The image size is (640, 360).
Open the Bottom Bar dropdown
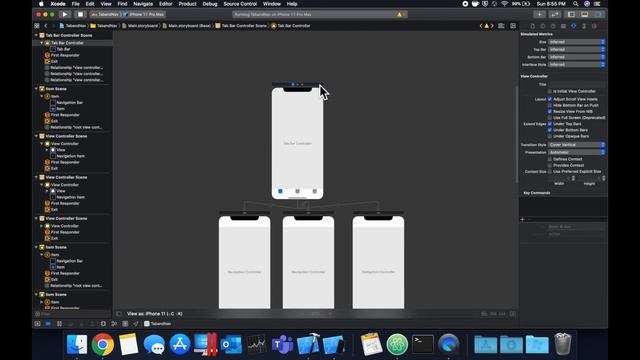(x=576, y=57)
